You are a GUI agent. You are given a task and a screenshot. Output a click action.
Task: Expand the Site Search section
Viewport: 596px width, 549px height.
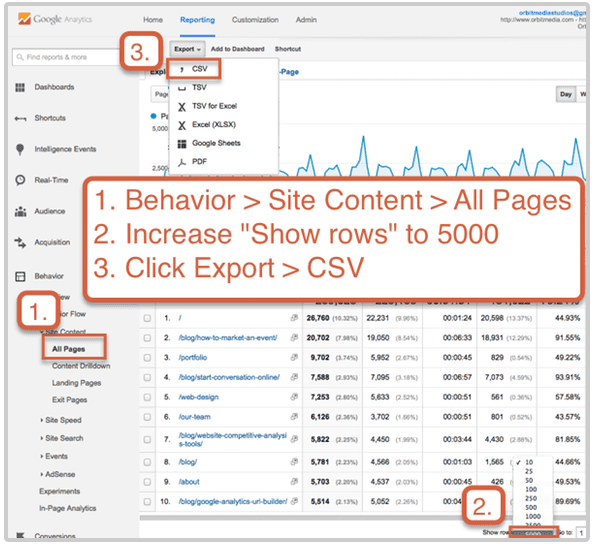(x=62, y=438)
